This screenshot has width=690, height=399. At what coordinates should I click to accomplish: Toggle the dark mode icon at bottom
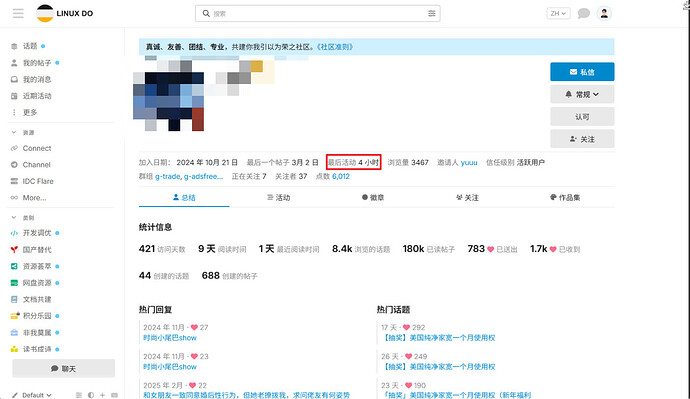91,395
